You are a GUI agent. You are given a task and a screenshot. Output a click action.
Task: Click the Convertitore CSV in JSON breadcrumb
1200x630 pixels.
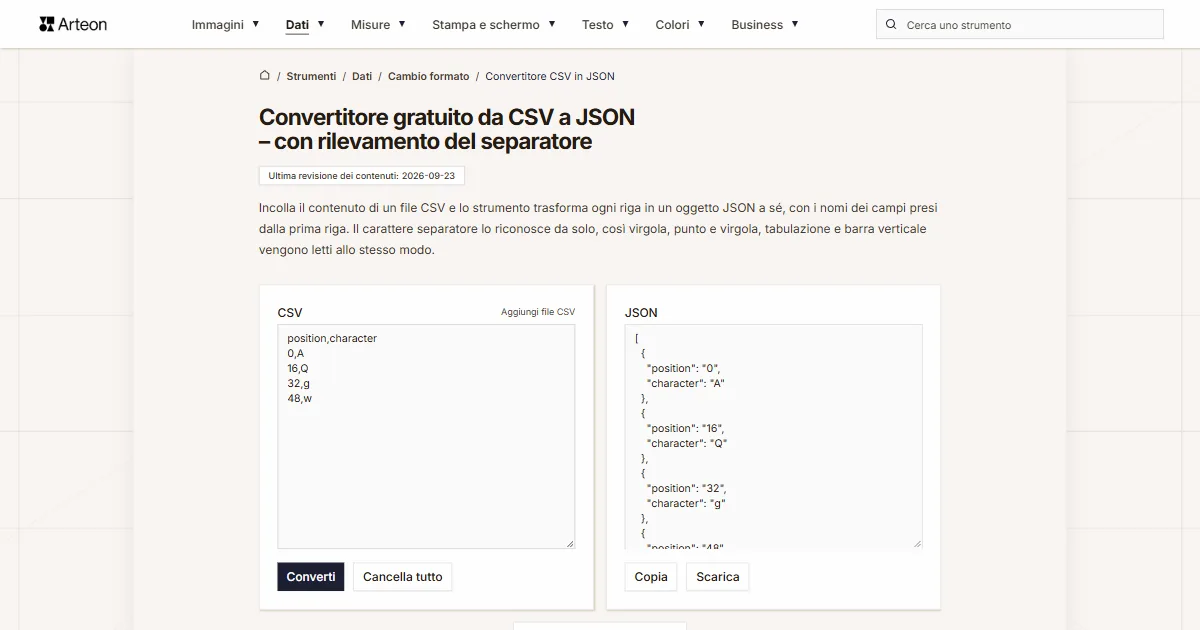pos(550,76)
